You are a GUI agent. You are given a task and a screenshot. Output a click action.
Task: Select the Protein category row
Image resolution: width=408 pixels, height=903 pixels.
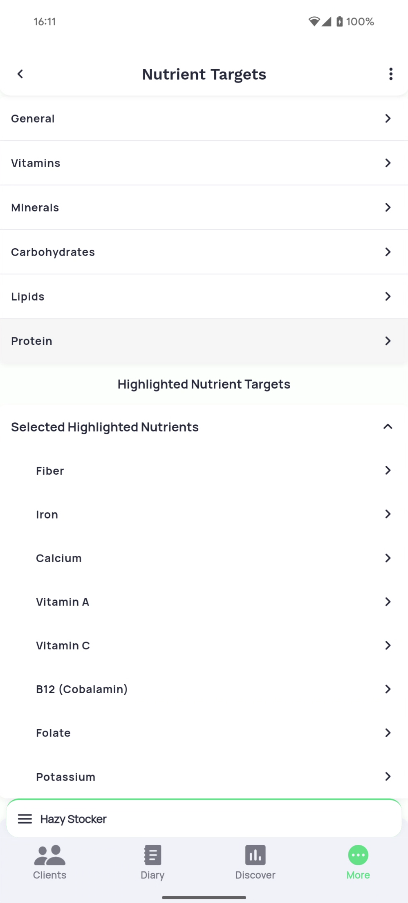204,341
